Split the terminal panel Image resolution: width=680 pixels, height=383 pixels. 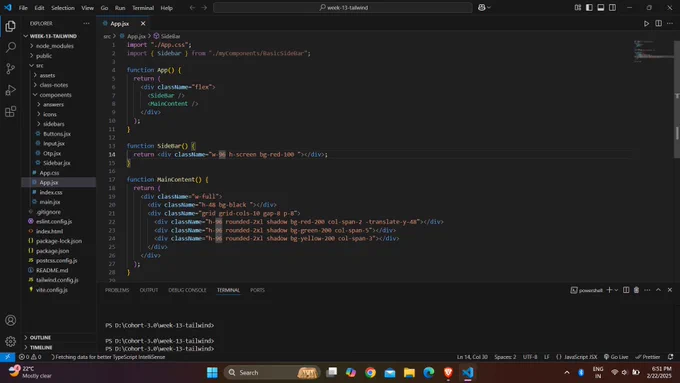626,290
